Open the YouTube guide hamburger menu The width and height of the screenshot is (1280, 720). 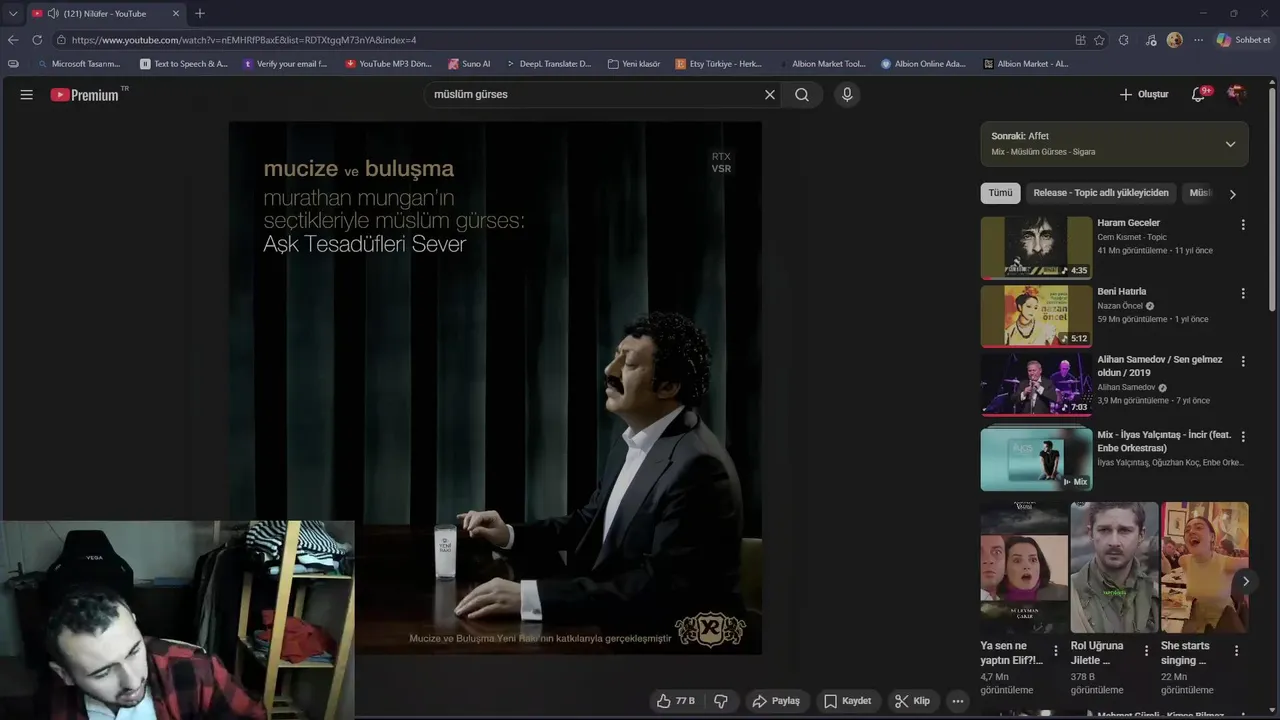[27, 95]
